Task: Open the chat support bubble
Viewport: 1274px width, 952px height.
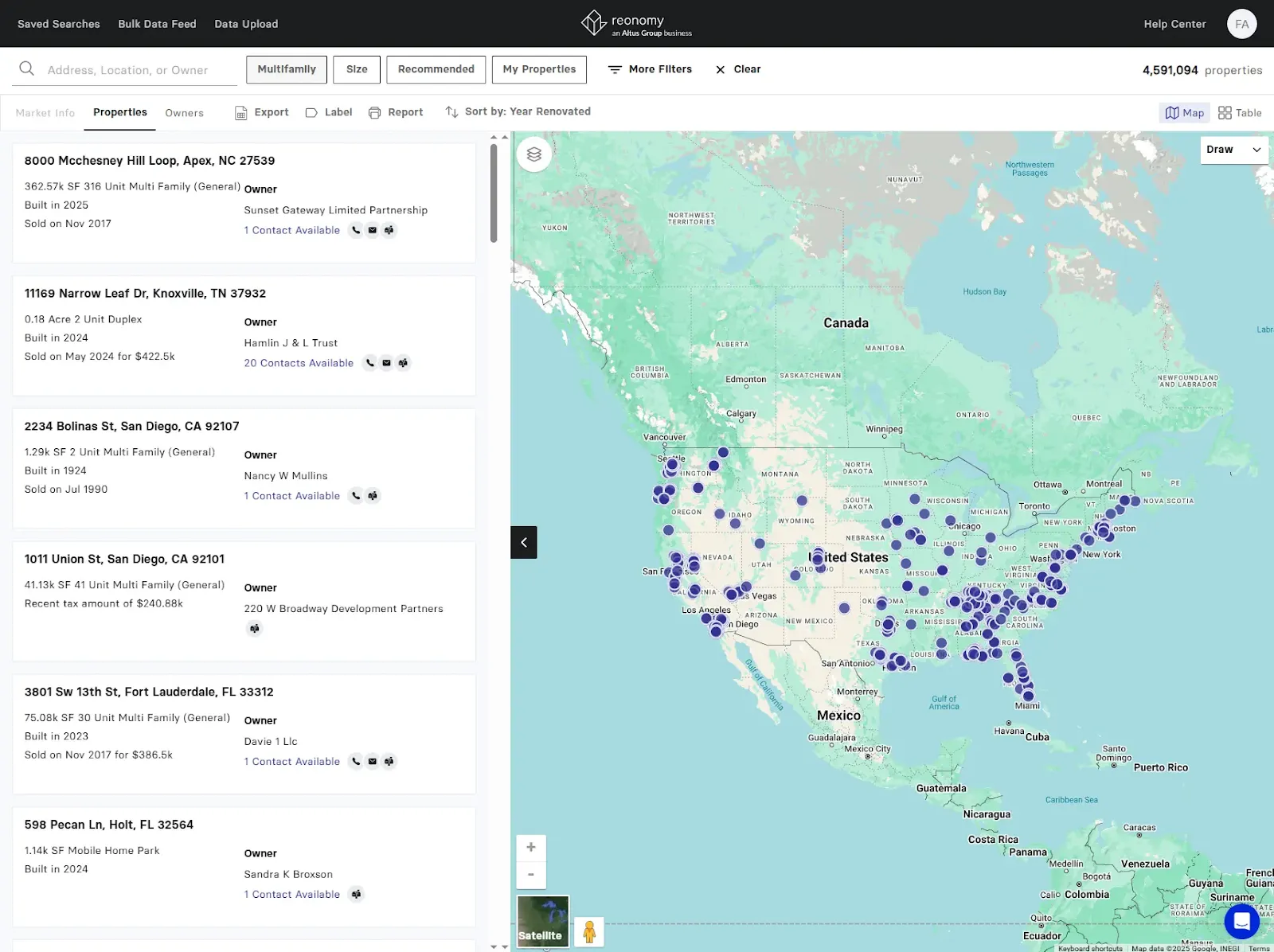Action: click(1241, 922)
